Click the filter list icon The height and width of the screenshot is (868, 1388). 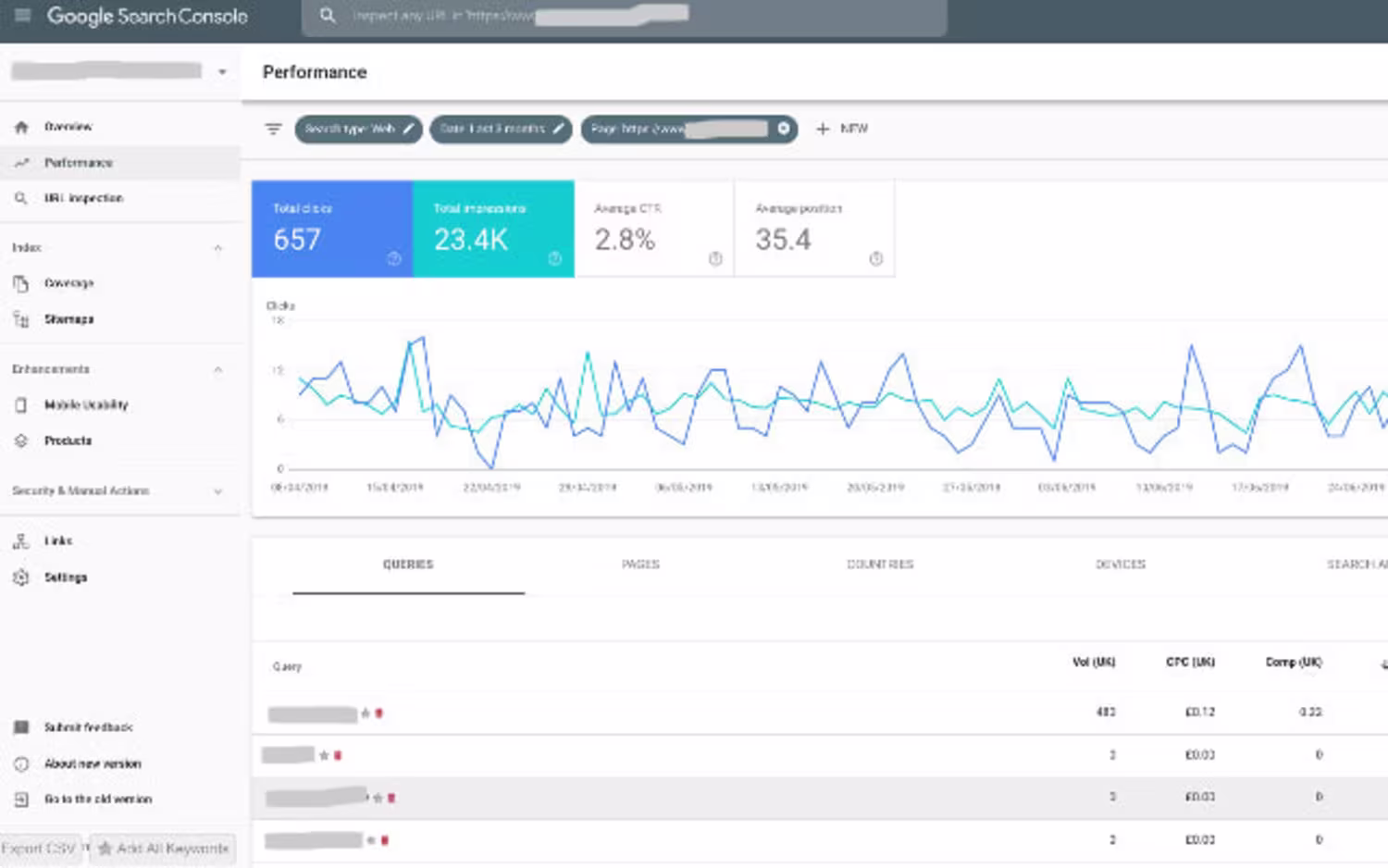[273, 129]
